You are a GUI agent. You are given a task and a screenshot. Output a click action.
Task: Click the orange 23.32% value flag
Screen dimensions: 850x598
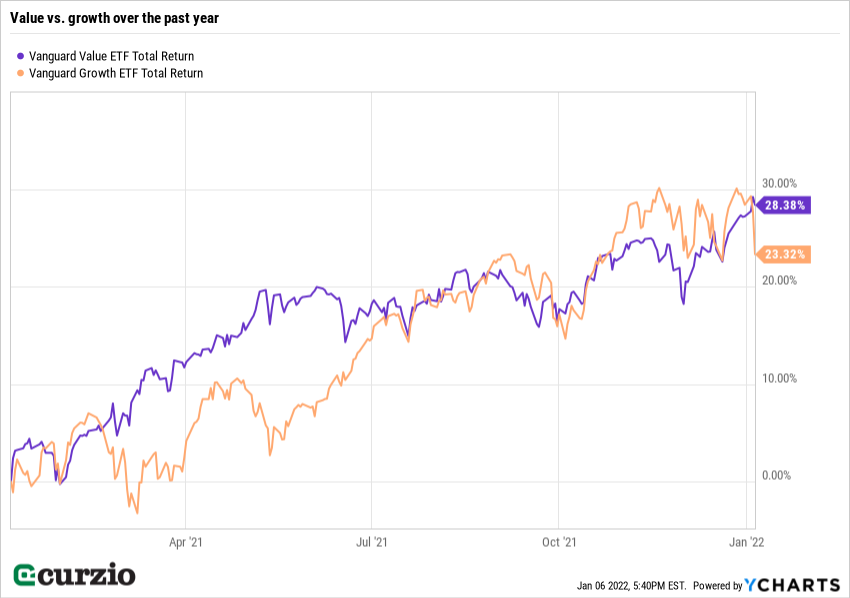coord(785,254)
